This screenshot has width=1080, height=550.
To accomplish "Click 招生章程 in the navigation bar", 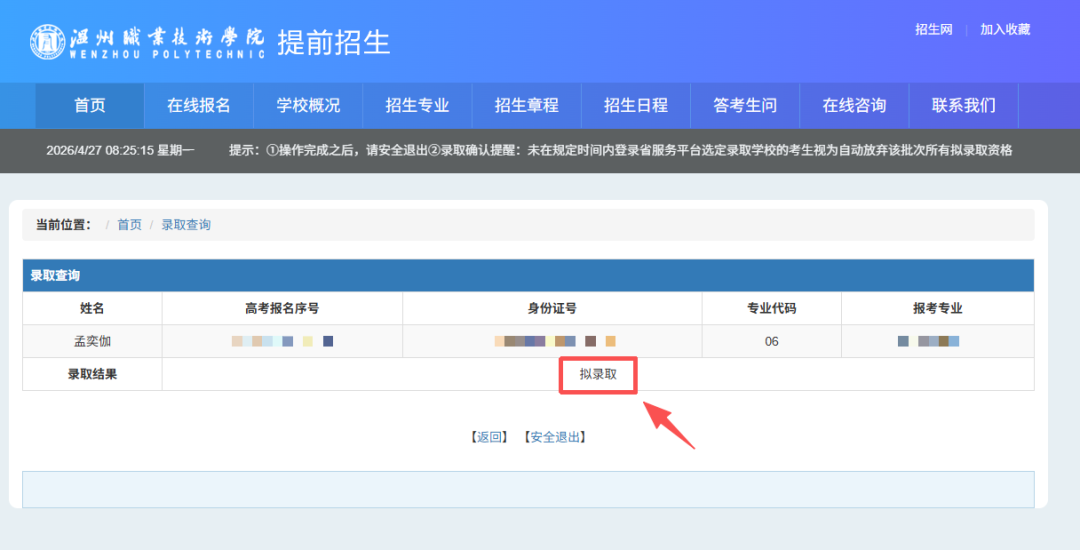I will (526, 105).
